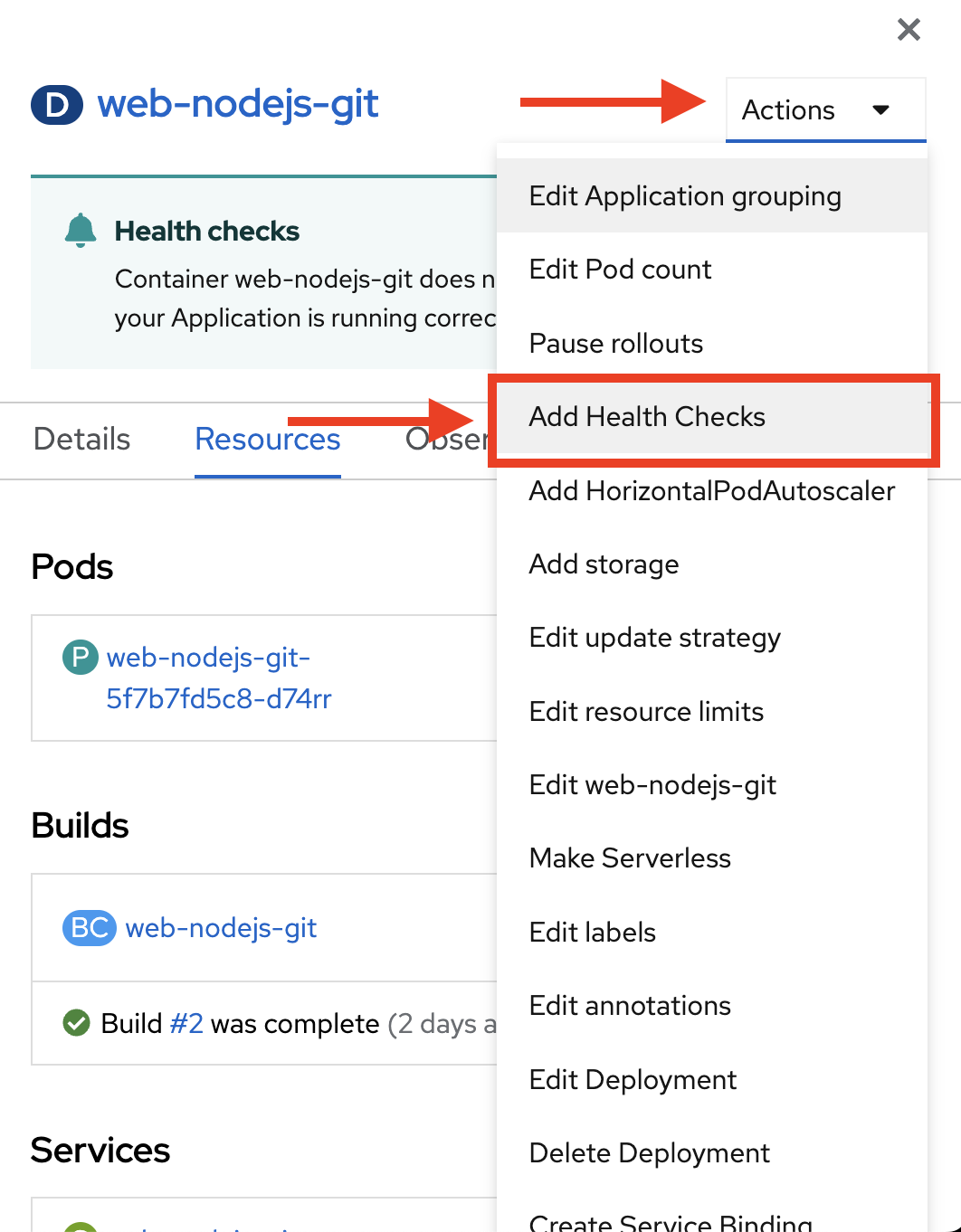
Task: Click the BC build config badge
Action: click(x=89, y=928)
